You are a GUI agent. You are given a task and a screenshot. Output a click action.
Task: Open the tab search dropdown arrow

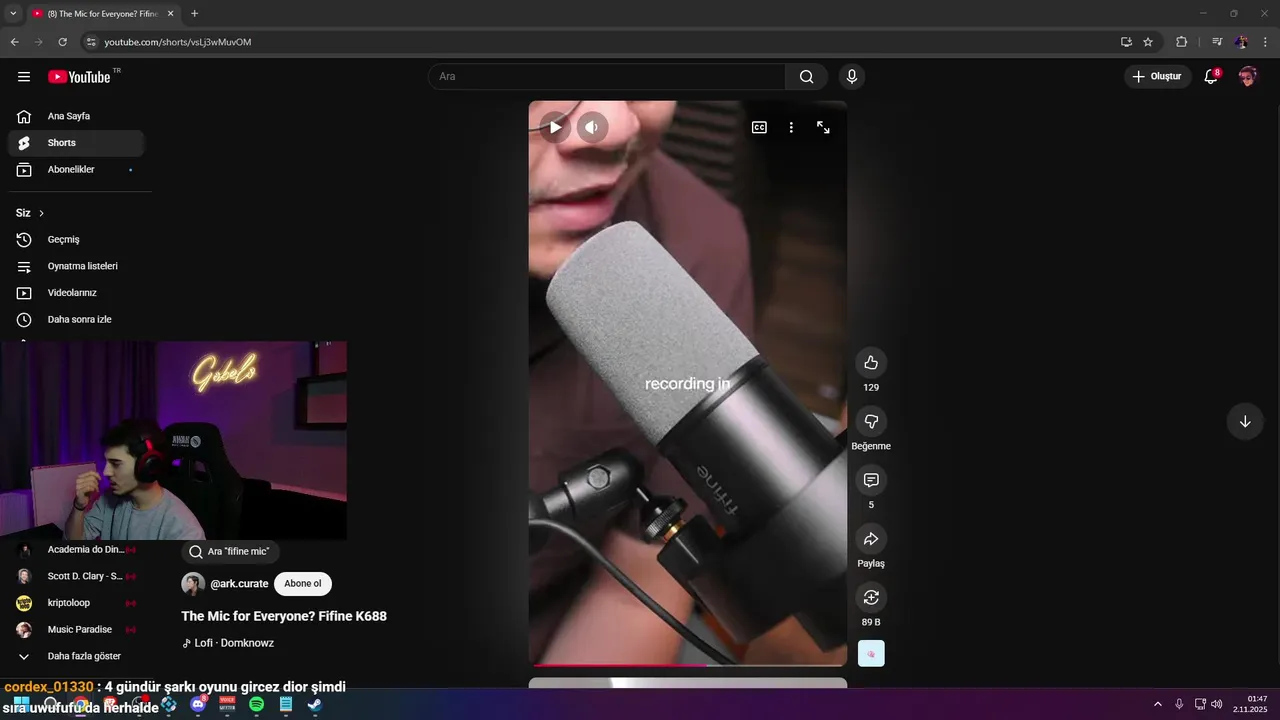point(13,14)
